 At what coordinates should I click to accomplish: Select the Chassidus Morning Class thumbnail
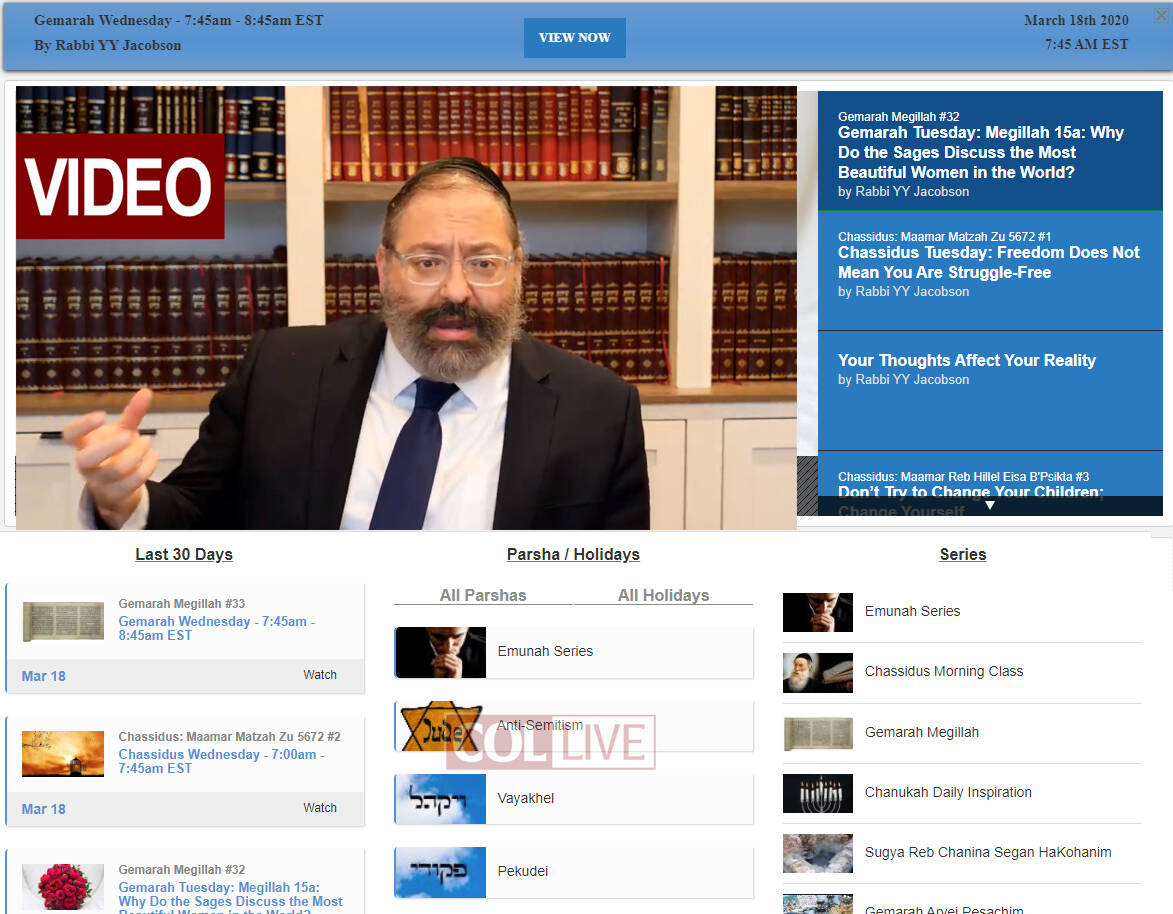(x=817, y=672)
